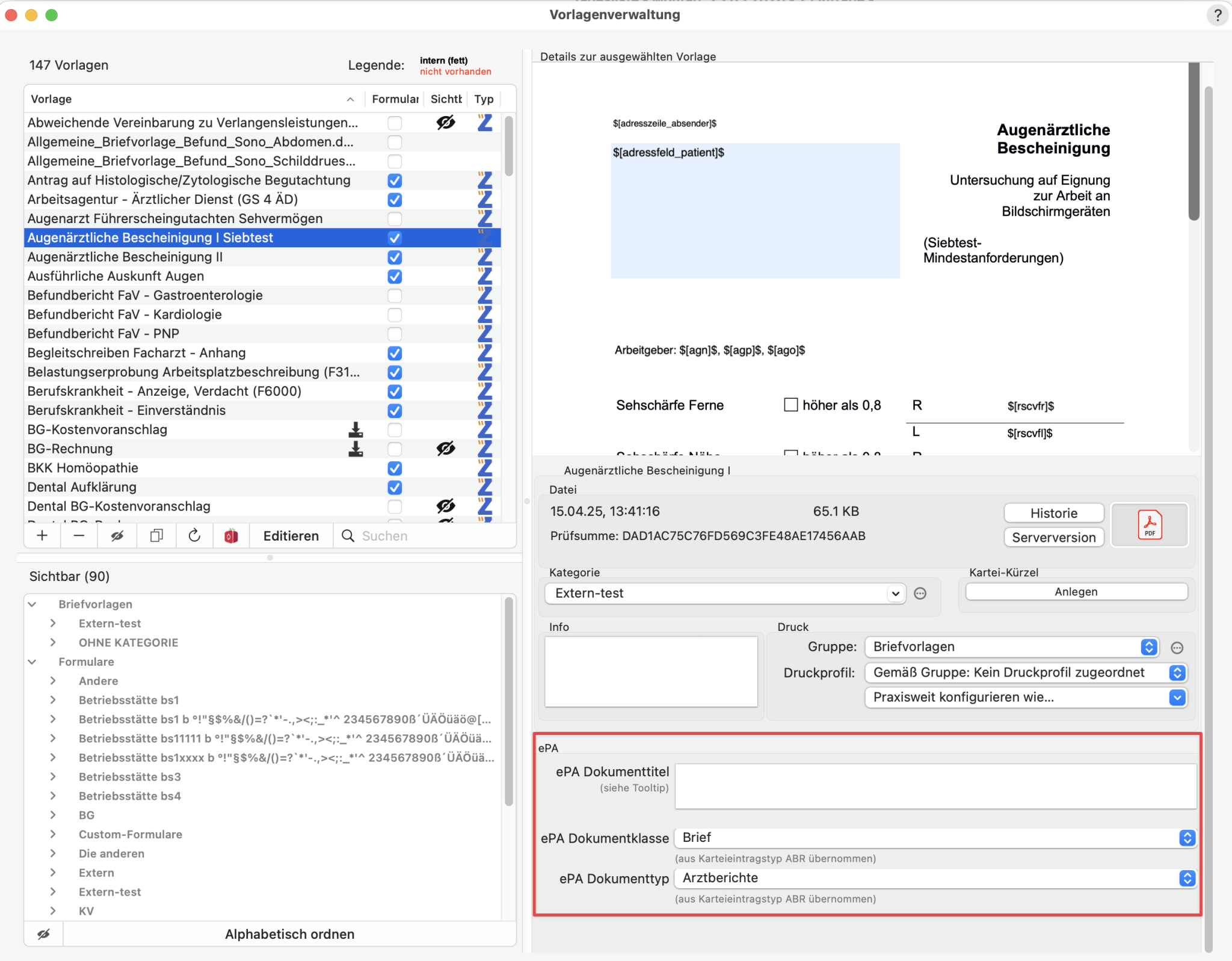Sort by the Vorlage column header
The image size is (1232, 961).
(x=194, y=99)
